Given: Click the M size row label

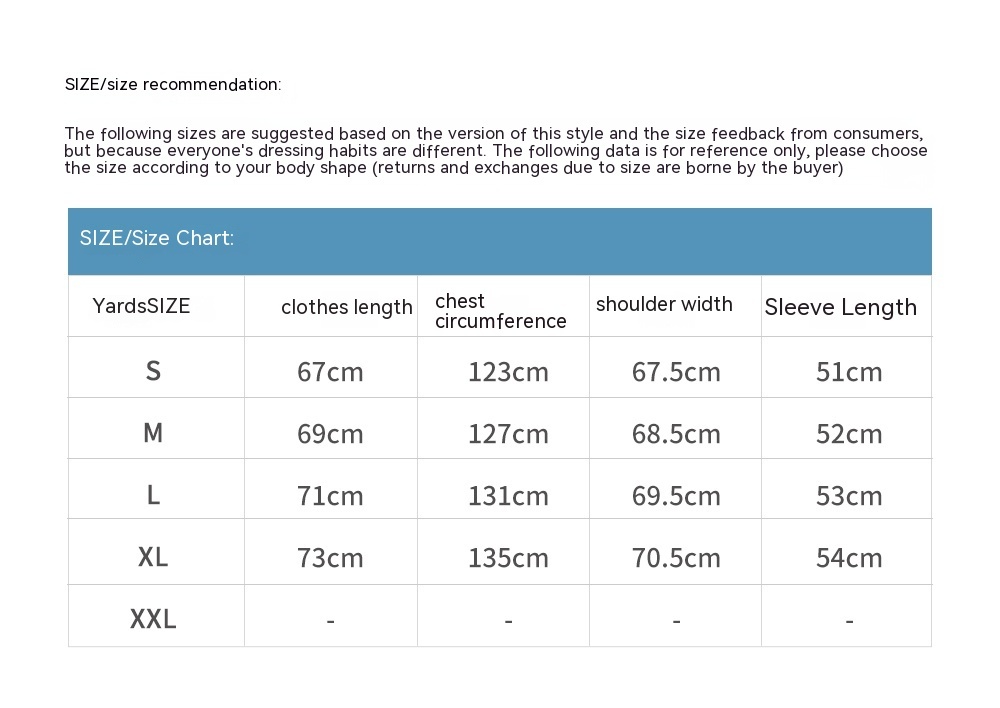Looking at the screenshot, I should (153, 433).
